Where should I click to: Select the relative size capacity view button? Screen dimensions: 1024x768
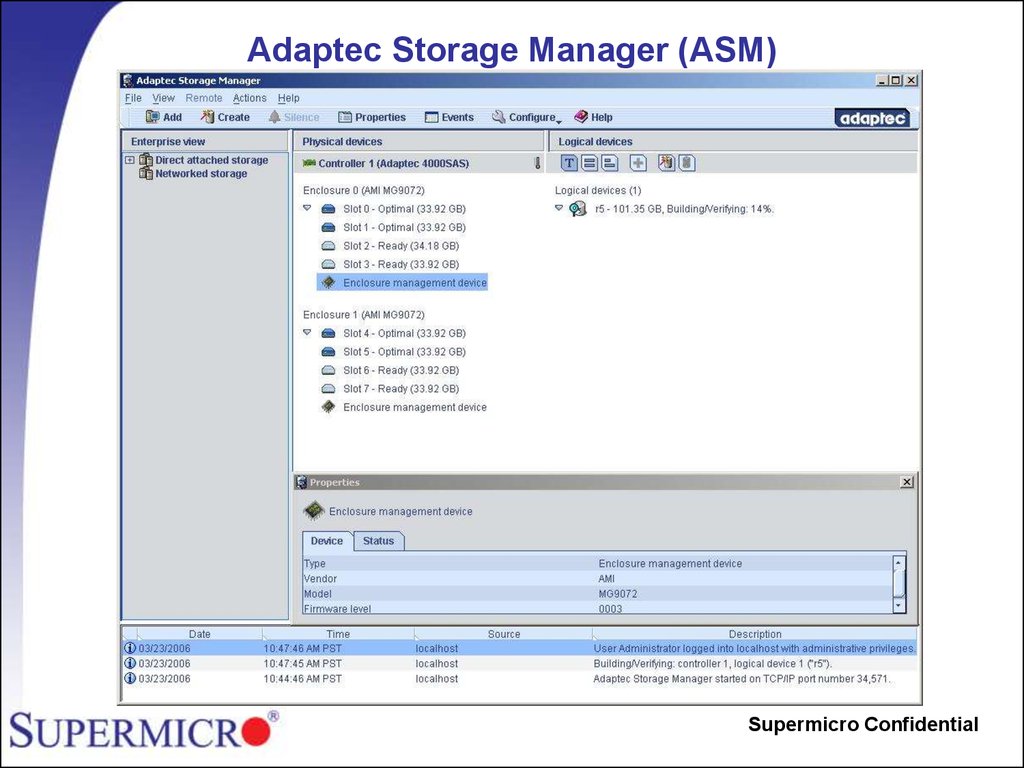point(609,163)
